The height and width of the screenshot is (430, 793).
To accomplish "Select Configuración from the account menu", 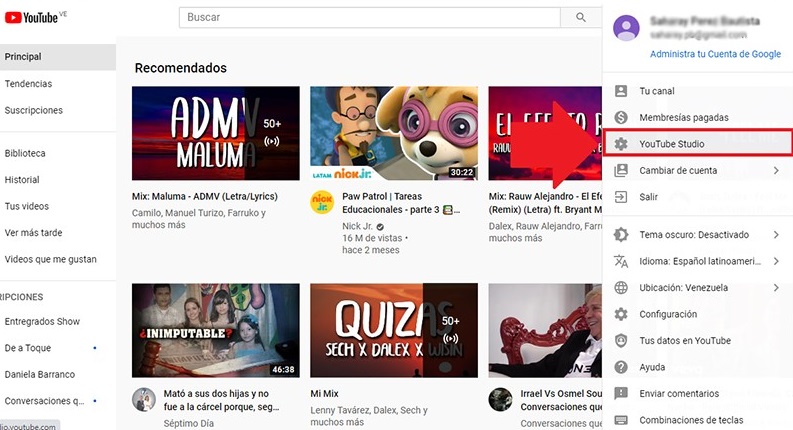I will 669,314.
